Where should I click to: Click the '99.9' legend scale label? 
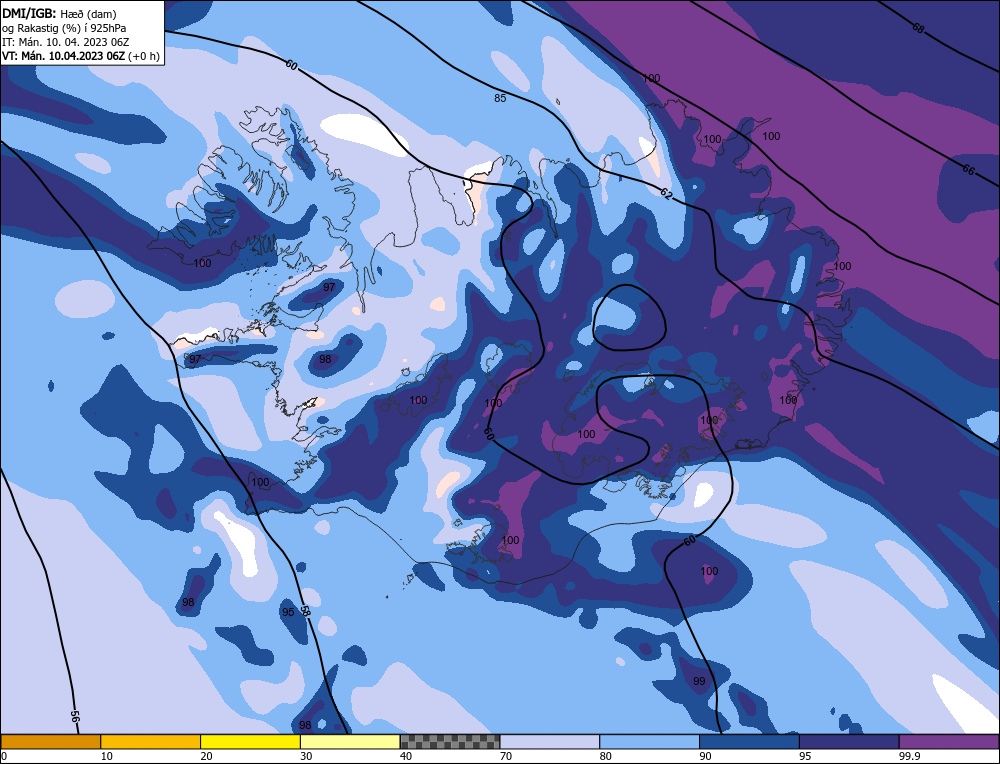909,756
